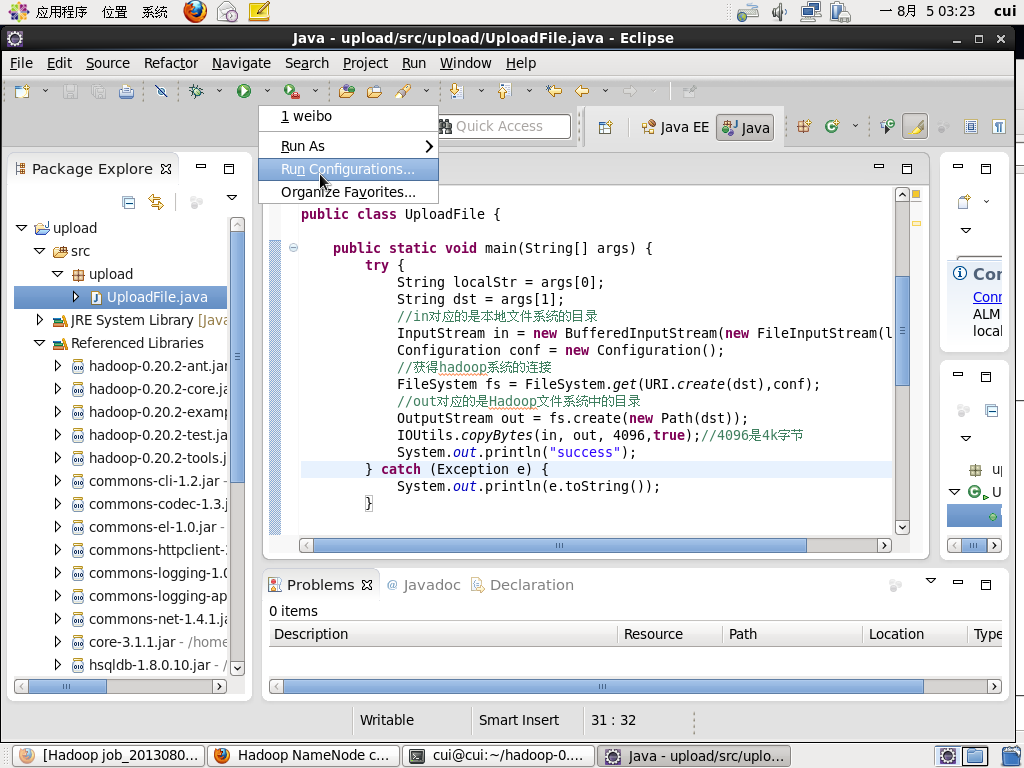Collapse the upload project tree node

22,228
